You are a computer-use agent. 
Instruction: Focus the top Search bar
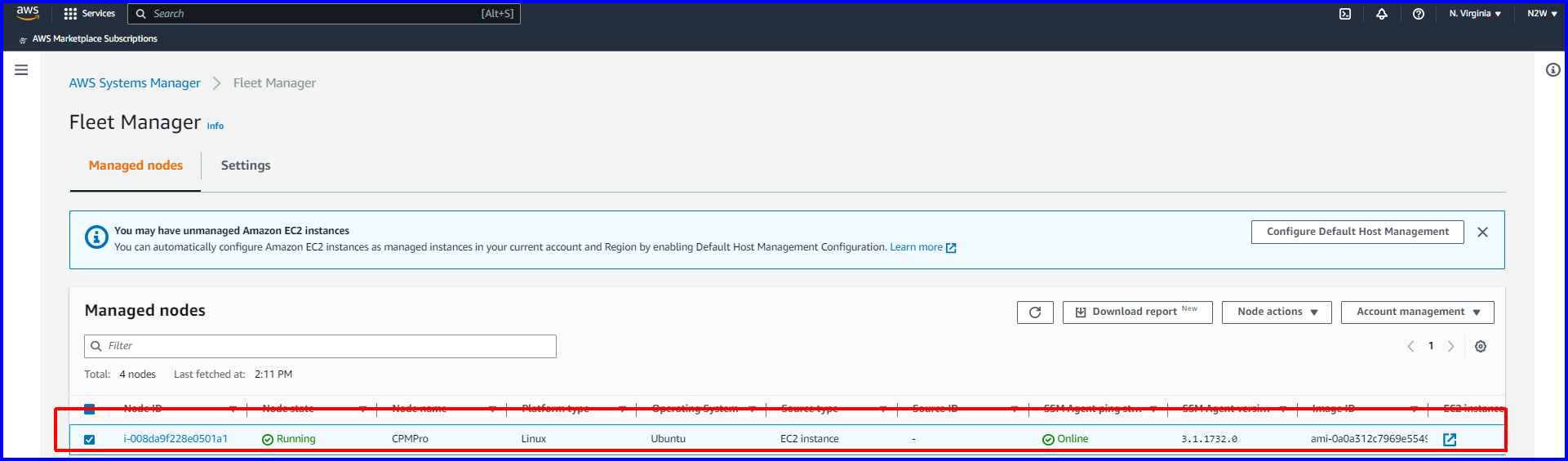(324, 14)
